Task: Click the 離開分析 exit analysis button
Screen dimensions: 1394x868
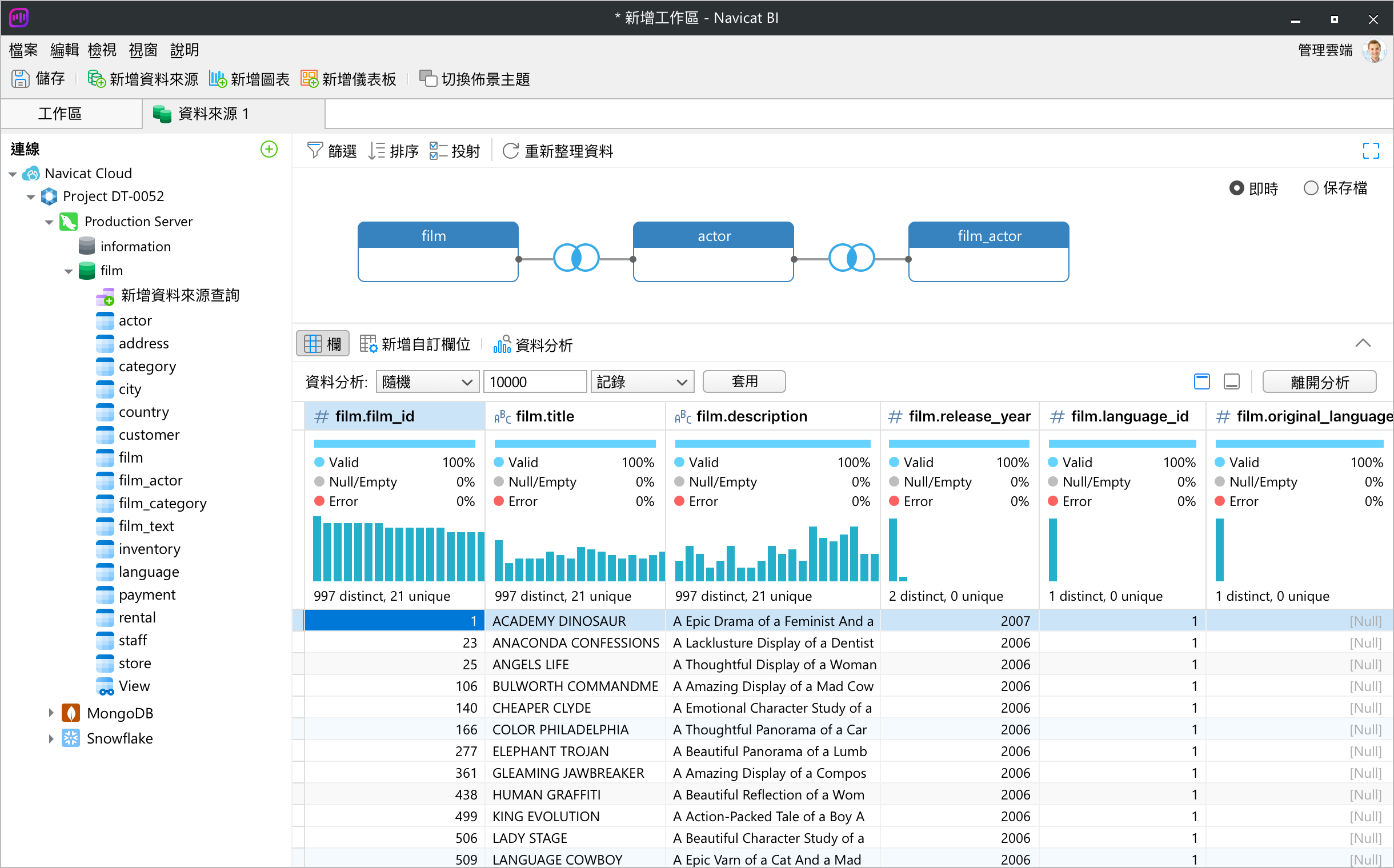Action: (x=1319, y=382)
